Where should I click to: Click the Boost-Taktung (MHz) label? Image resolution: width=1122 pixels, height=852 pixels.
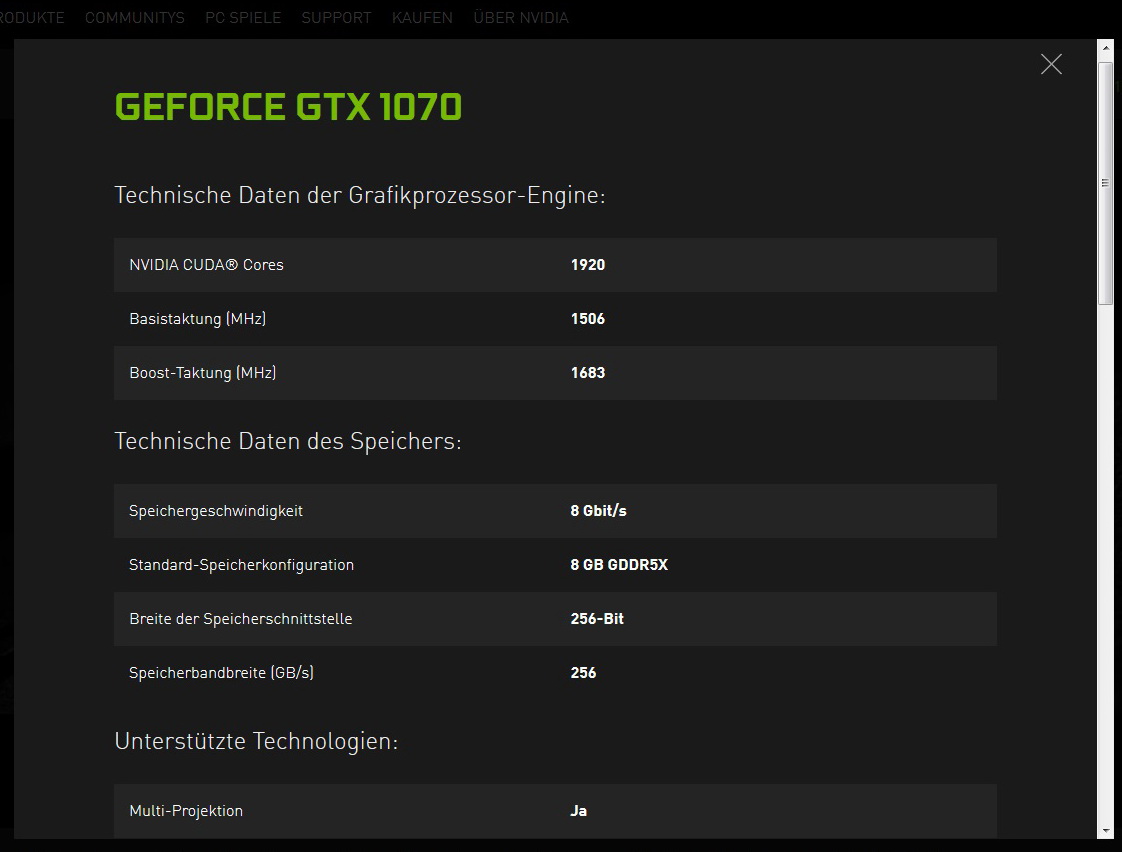click(203, 373)
